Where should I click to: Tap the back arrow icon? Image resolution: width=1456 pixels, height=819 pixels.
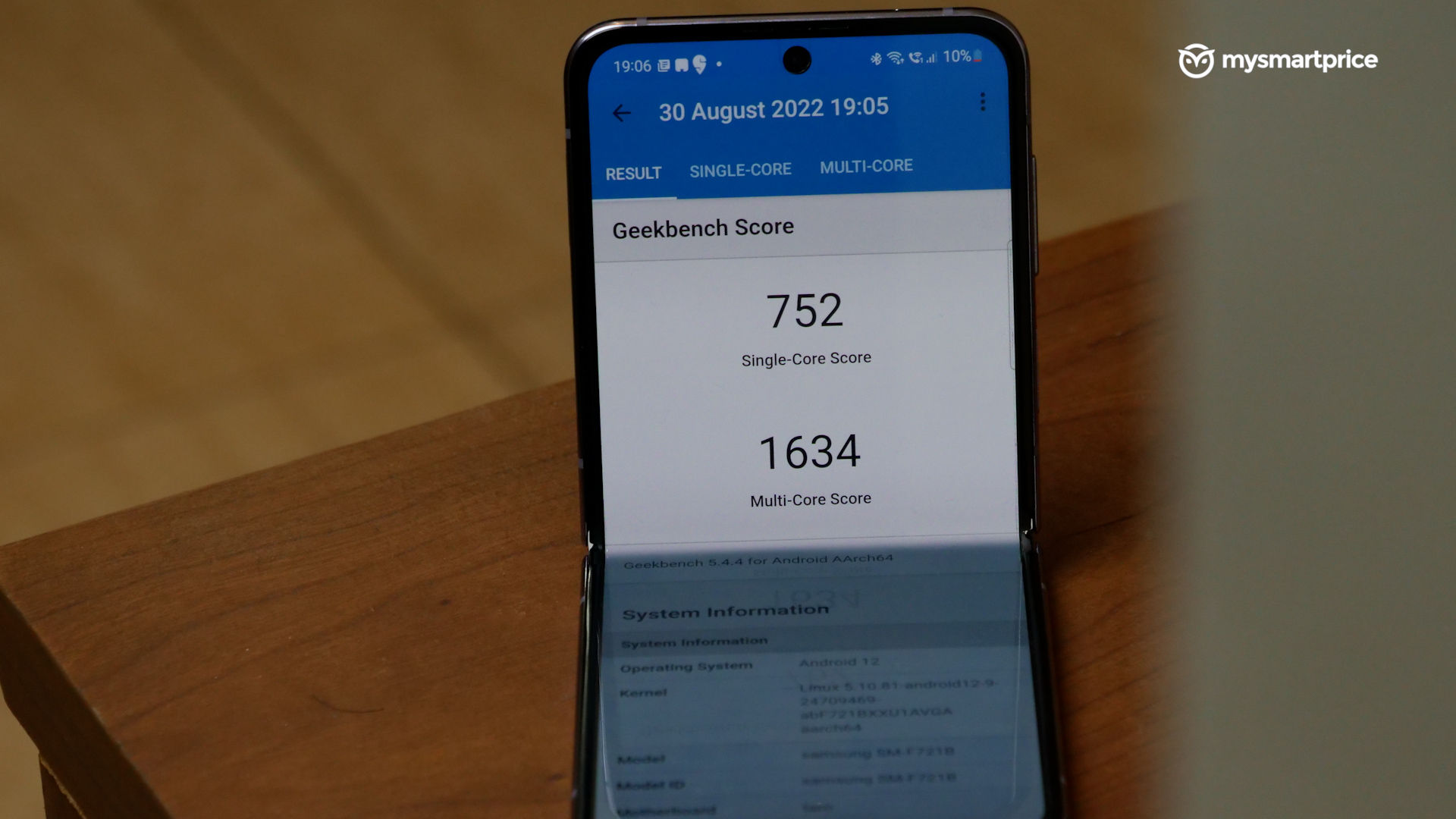tap(620, 110)
